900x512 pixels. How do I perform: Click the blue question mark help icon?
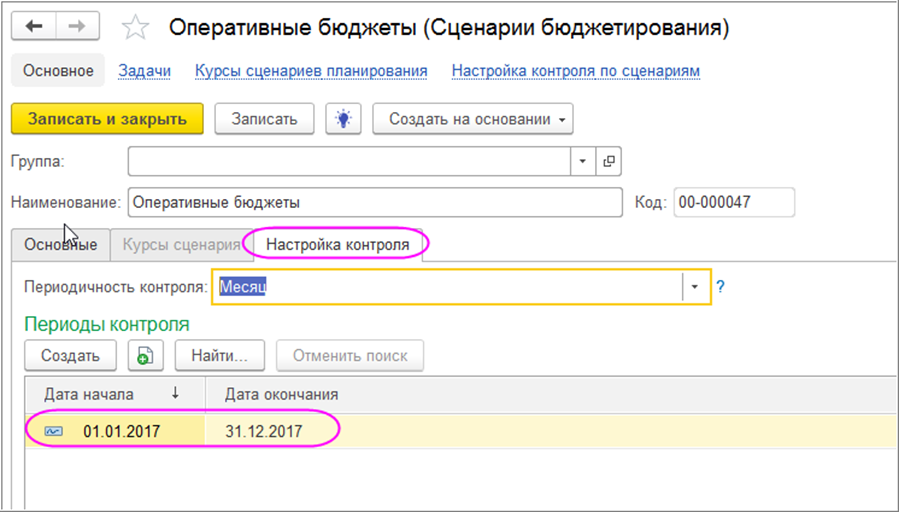point(720,287)
